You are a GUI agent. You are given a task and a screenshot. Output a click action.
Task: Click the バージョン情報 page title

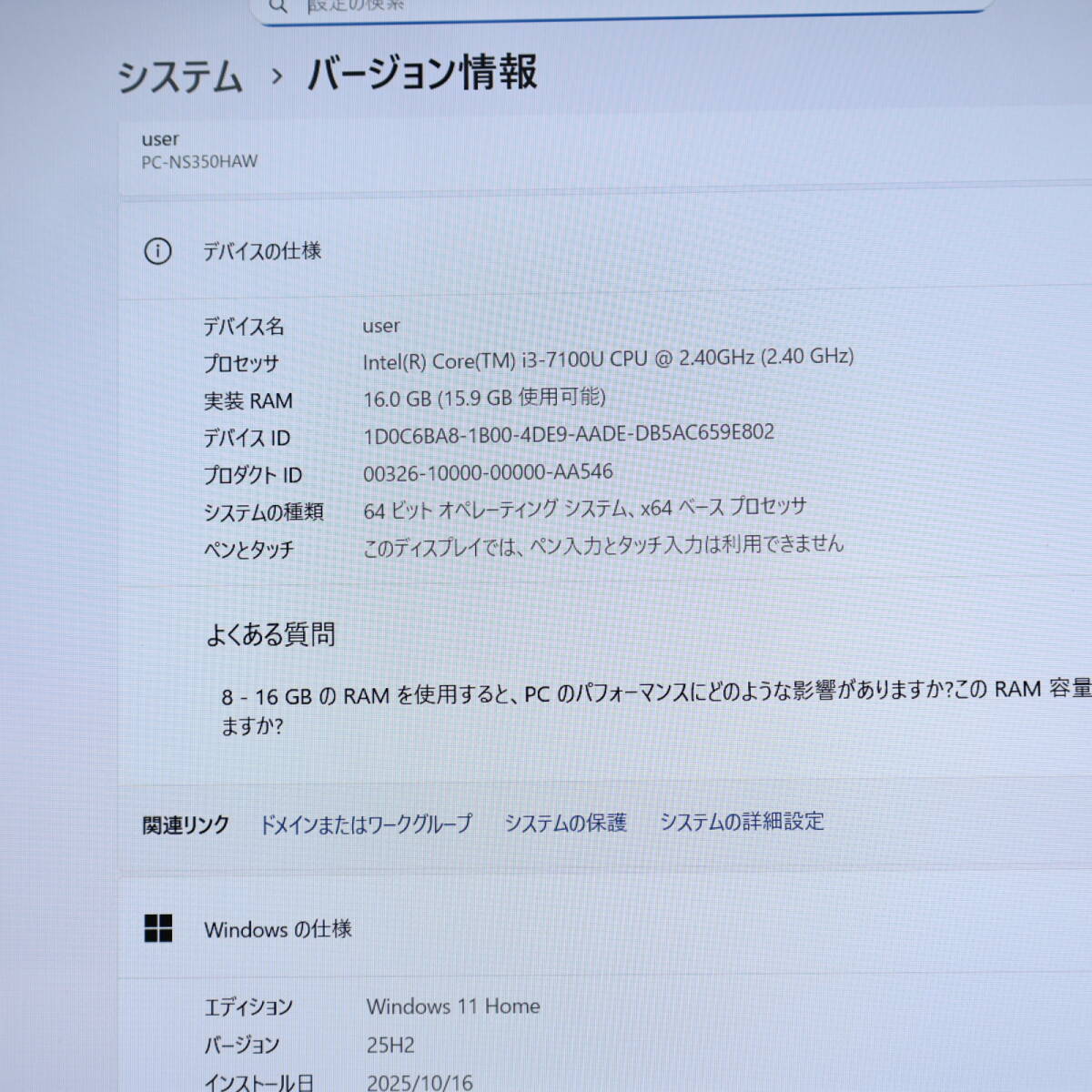click(x=422, y=73)
